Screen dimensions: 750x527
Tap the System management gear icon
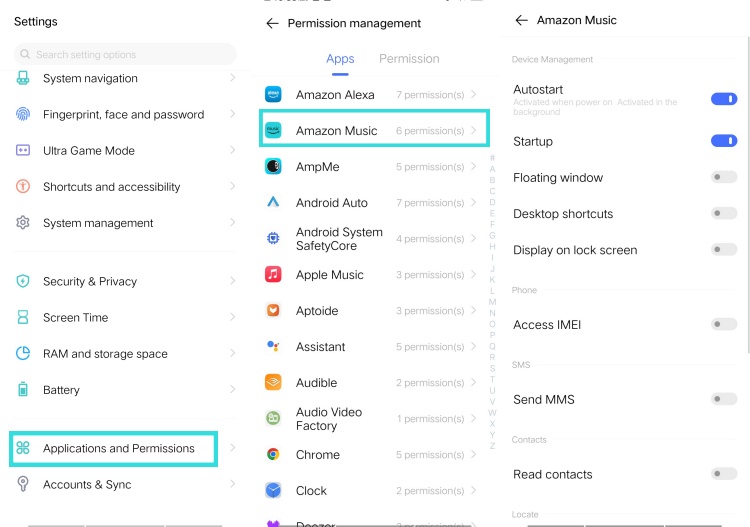pos(23,222)
